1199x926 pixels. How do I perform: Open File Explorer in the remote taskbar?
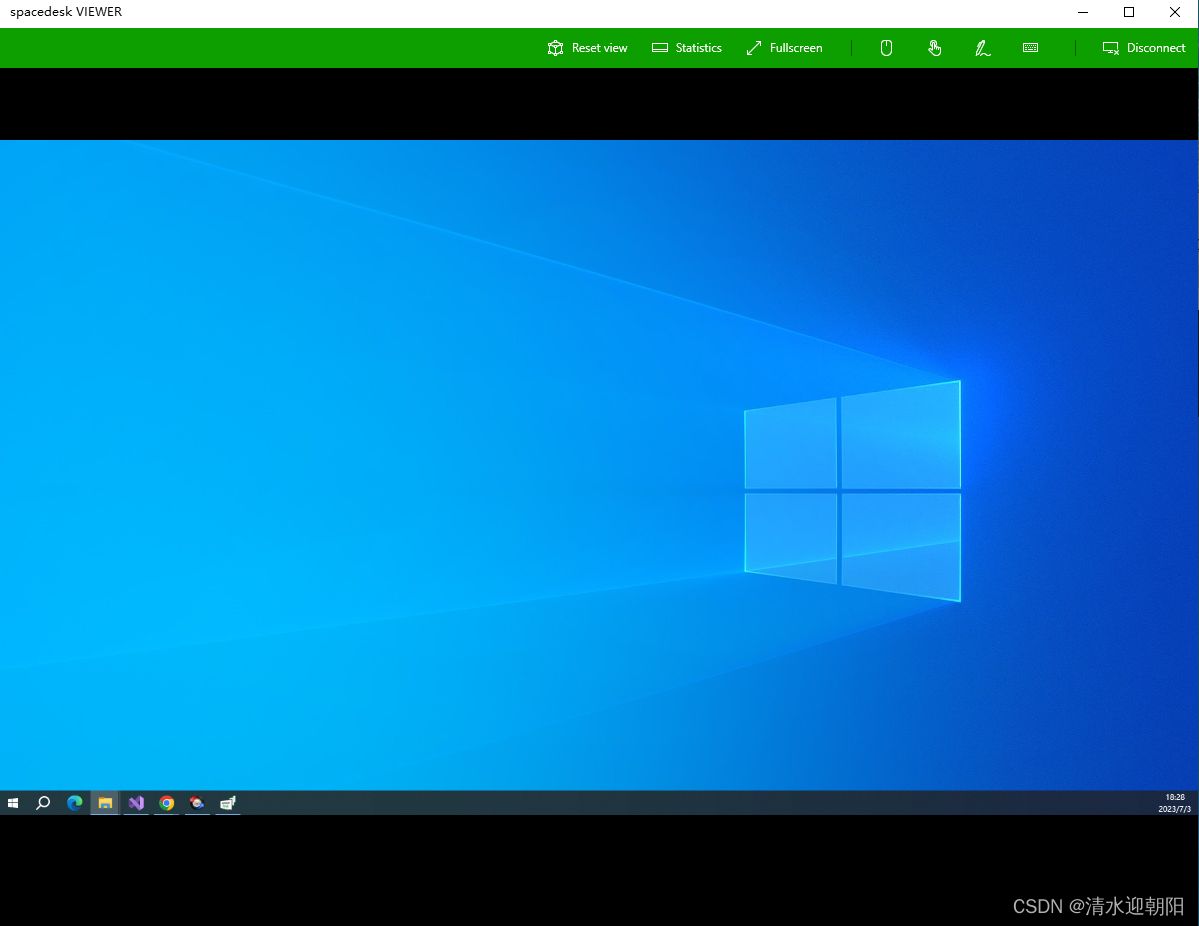105,802
